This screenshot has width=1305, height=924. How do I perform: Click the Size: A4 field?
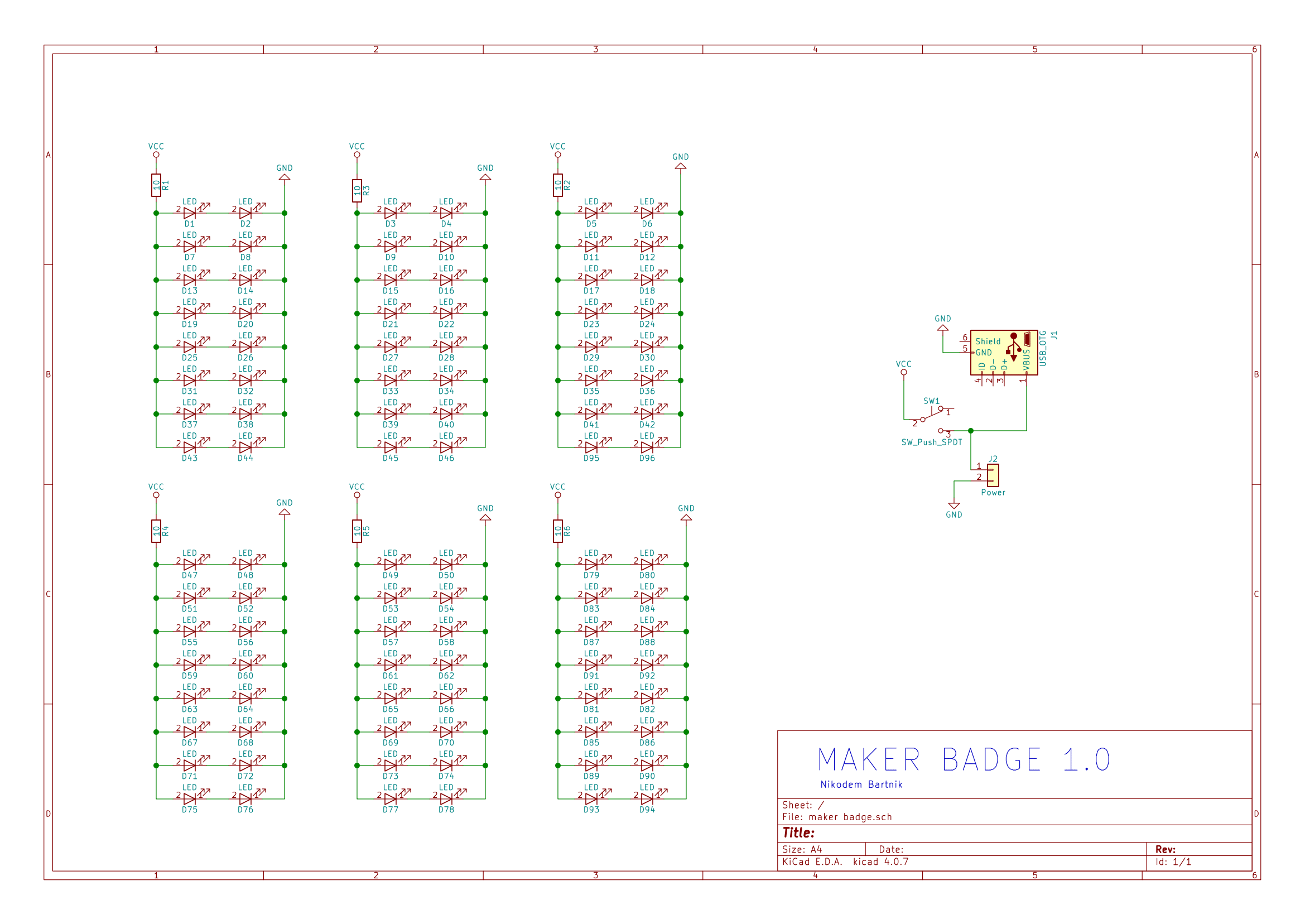(802, 849)
